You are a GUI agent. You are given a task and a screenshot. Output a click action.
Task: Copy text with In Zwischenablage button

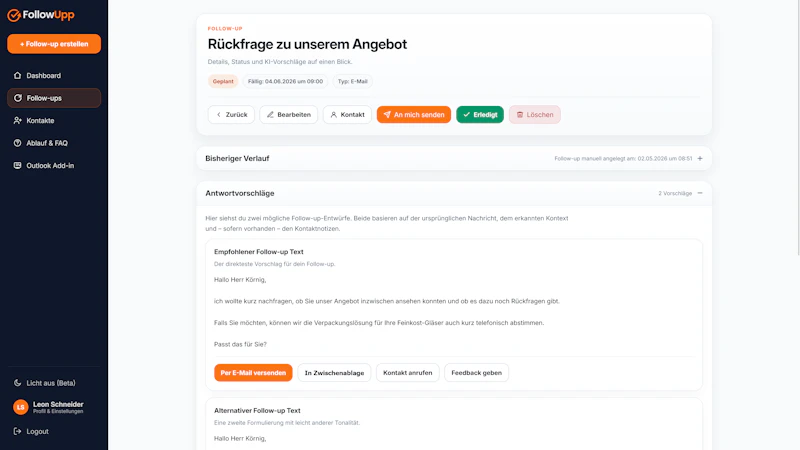pyautogui.click(x=334, y=373)
